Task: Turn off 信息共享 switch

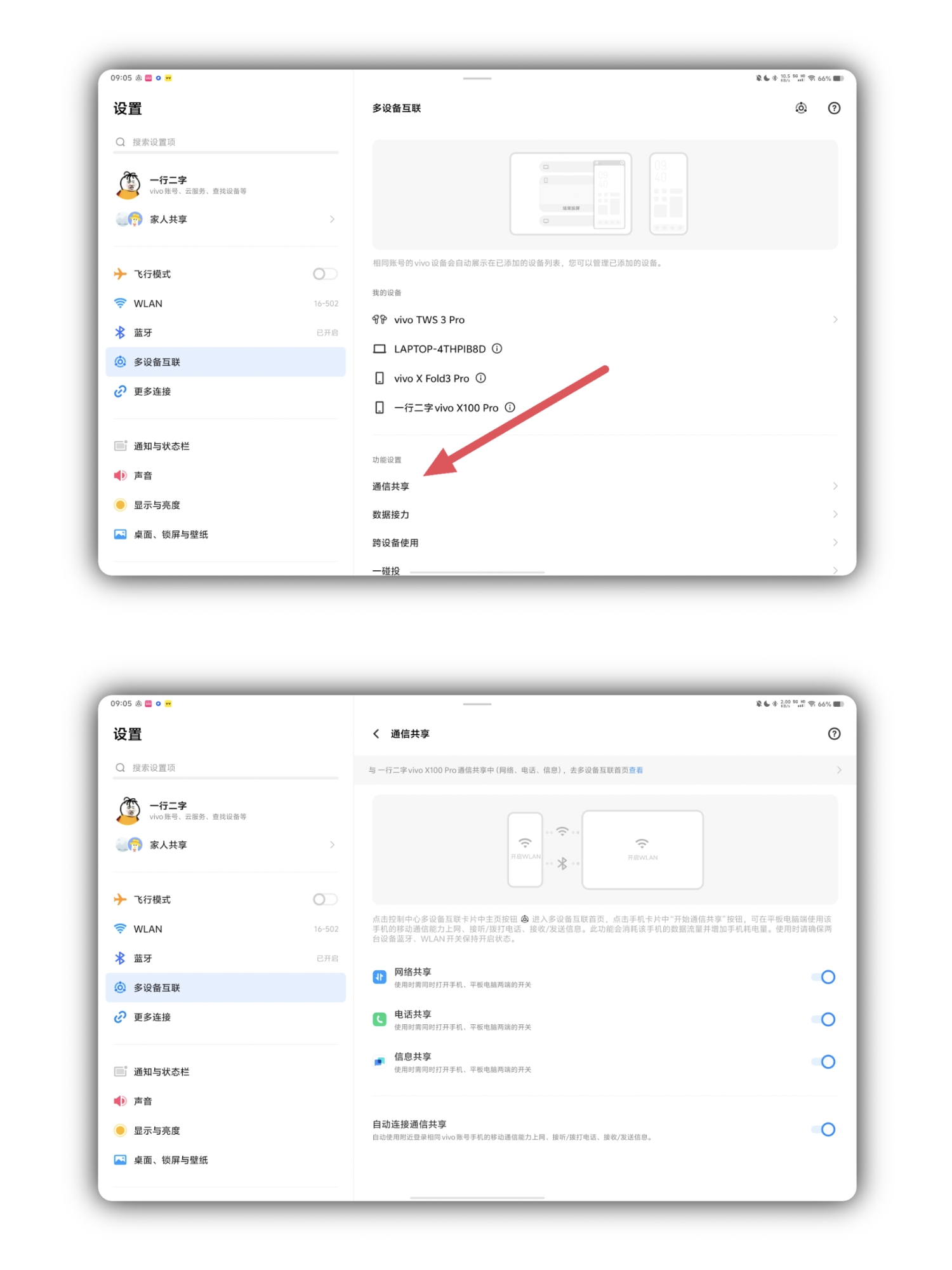Action: 823,1061
